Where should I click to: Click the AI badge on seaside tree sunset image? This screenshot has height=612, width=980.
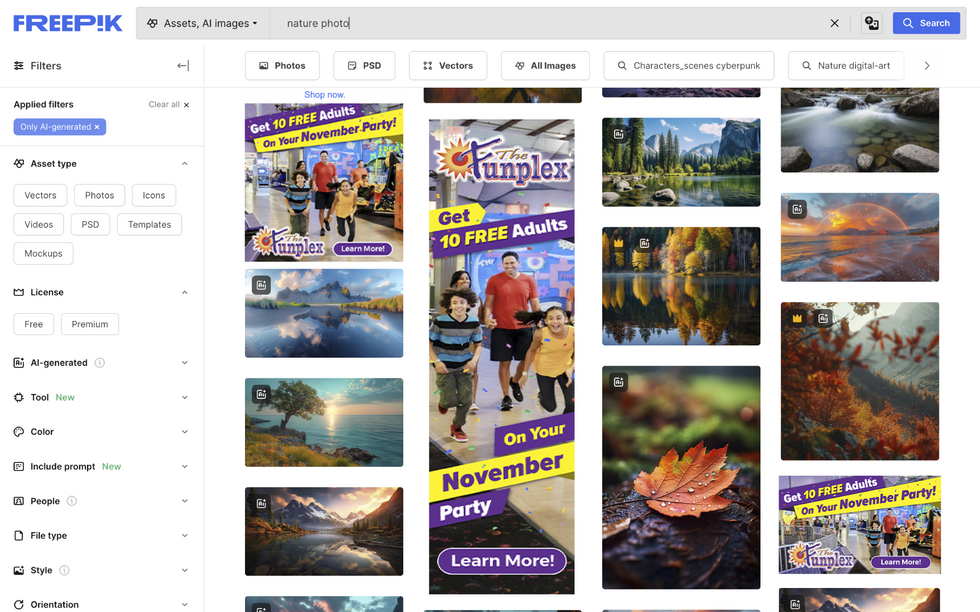point(261,394)
